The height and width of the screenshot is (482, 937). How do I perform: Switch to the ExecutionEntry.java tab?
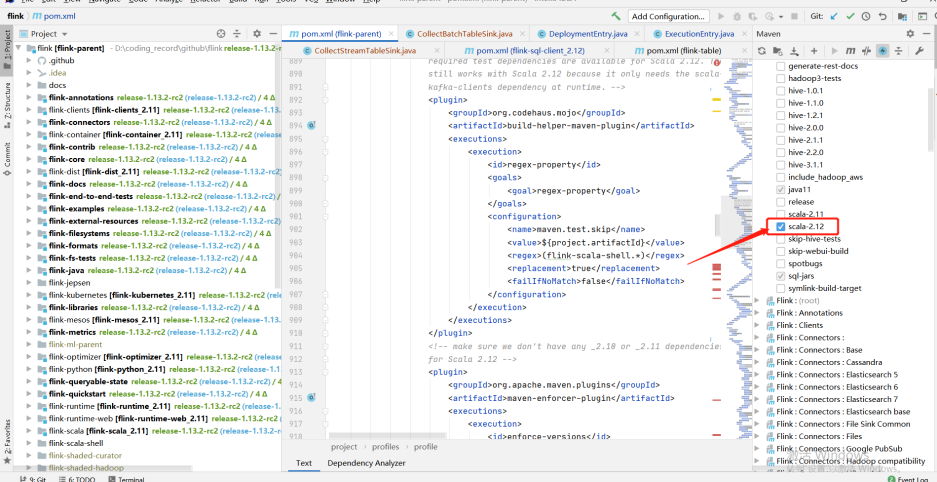click(699, 34)
